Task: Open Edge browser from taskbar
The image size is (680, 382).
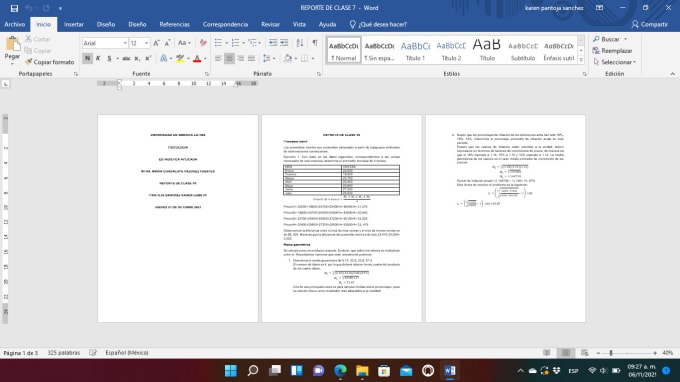Action: coord(340,371)
